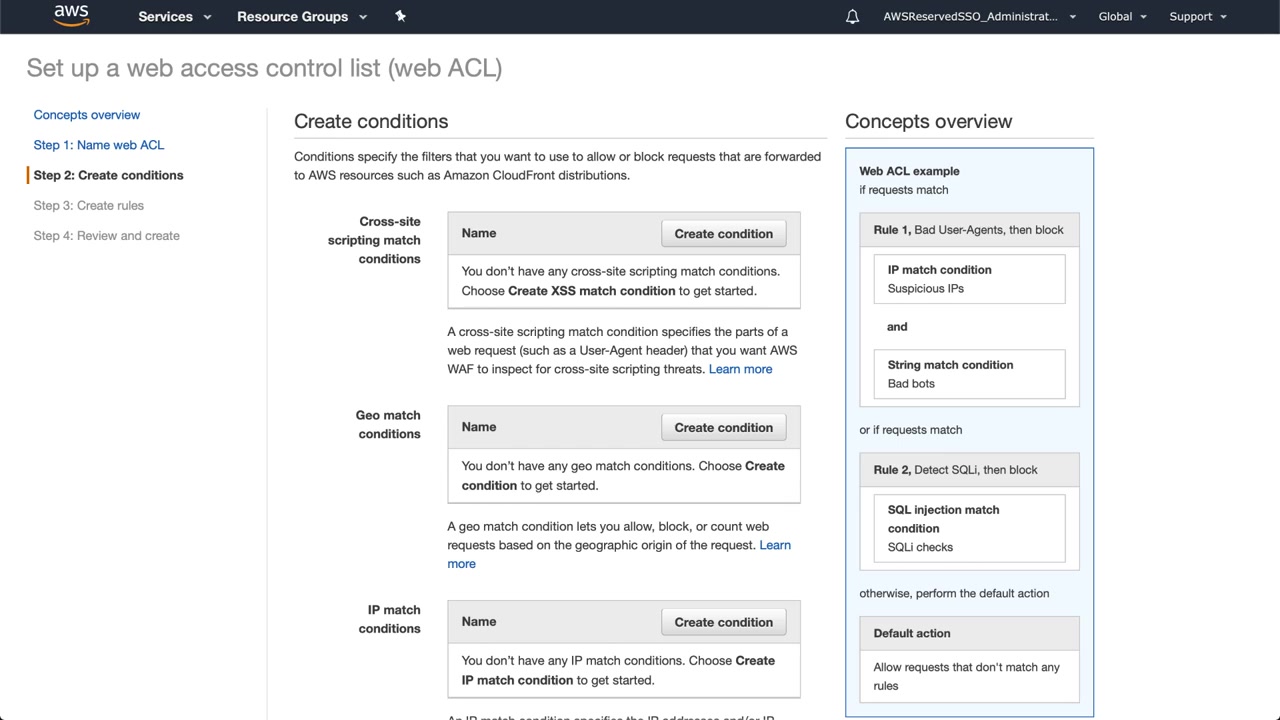Viewport: 1280px width, 720px height.
Task: Click the SQL injection match condition box
Action: 968,528
